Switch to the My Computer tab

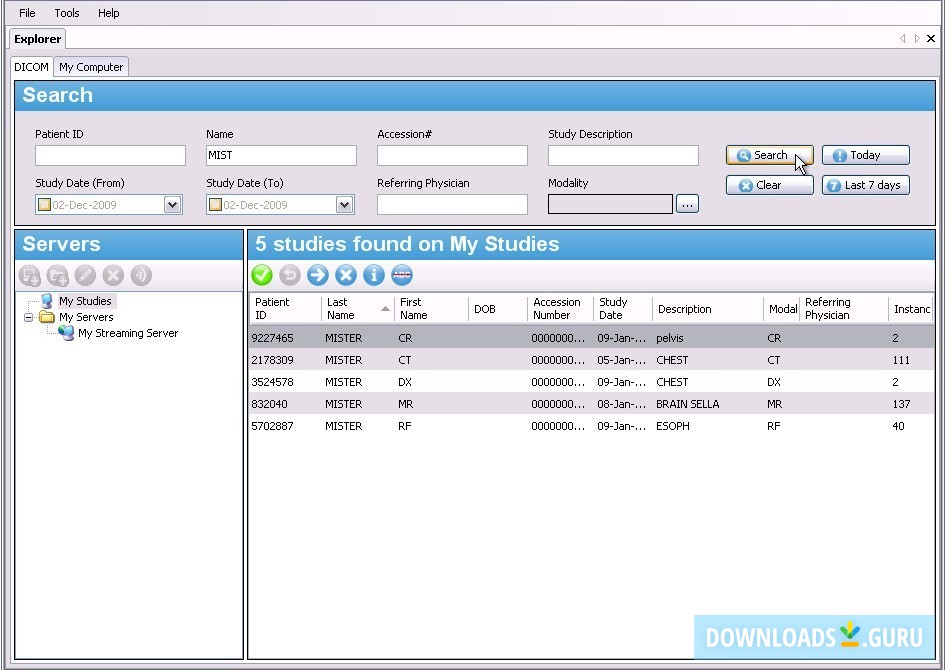(x=91, y=67)
